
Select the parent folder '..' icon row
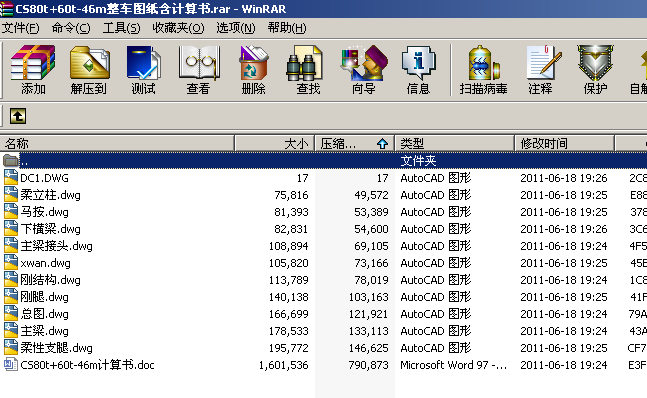click(324, 160)
